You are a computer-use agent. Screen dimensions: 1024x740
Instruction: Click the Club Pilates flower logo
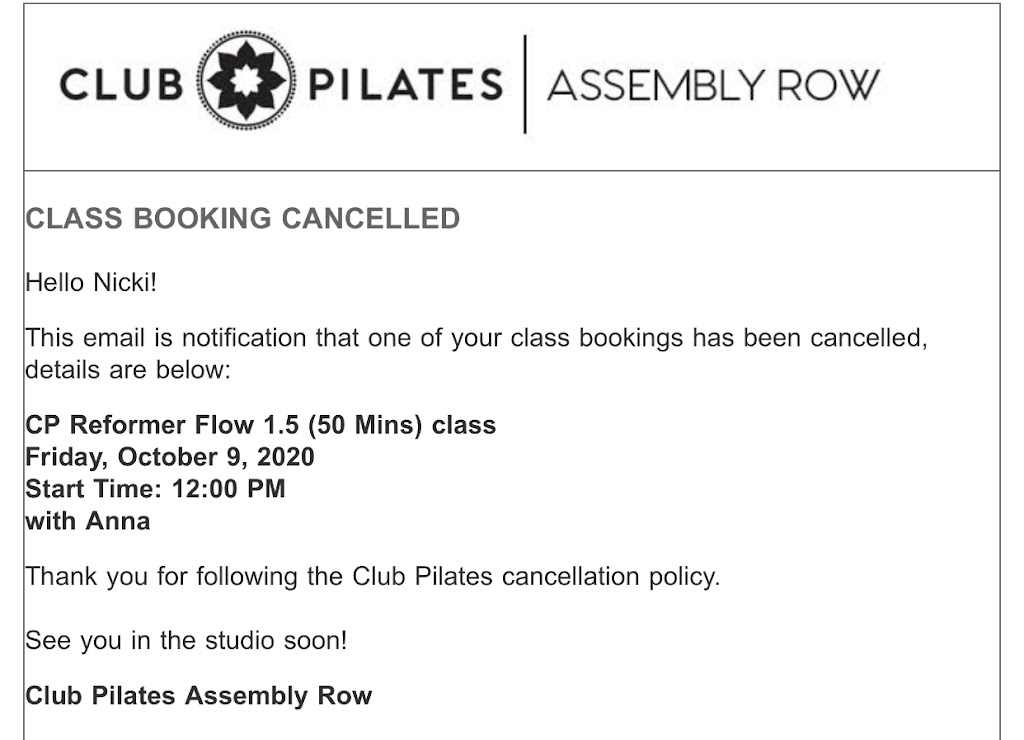[x=246, y=84]
